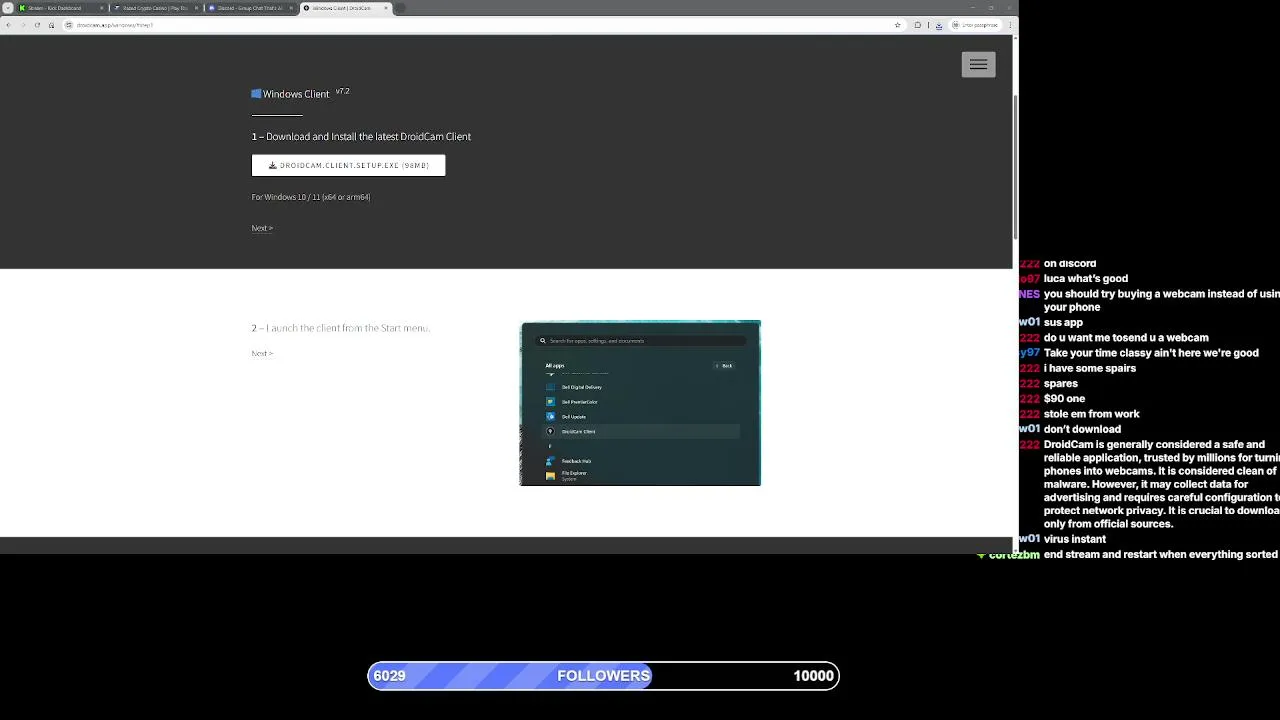Close the Kick Dashboard tab
This screenshot has width=1280, height=720.
click(101, 8)
